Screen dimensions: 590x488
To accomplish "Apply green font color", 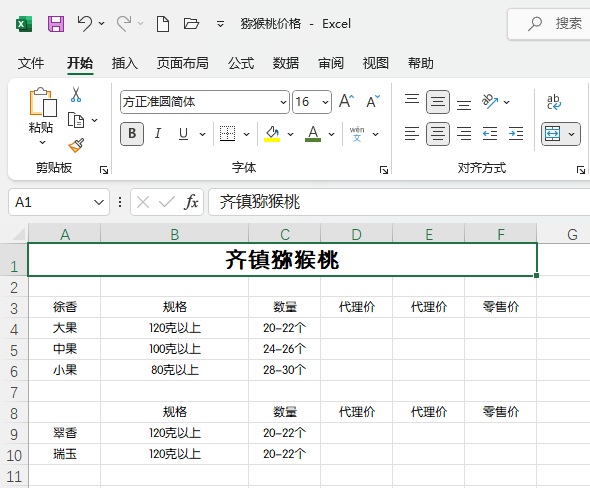I will coord(313,134).
